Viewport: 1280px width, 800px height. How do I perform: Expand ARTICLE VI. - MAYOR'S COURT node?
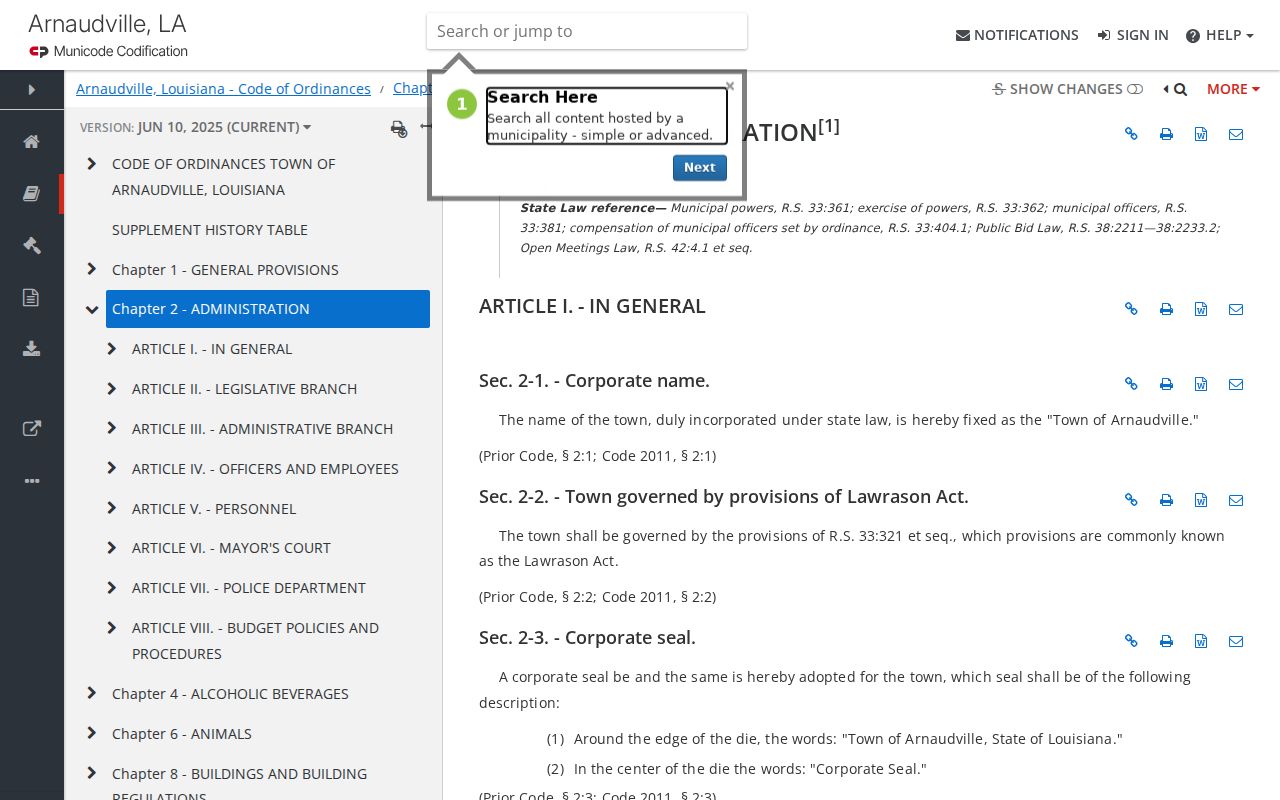point(112,548)
